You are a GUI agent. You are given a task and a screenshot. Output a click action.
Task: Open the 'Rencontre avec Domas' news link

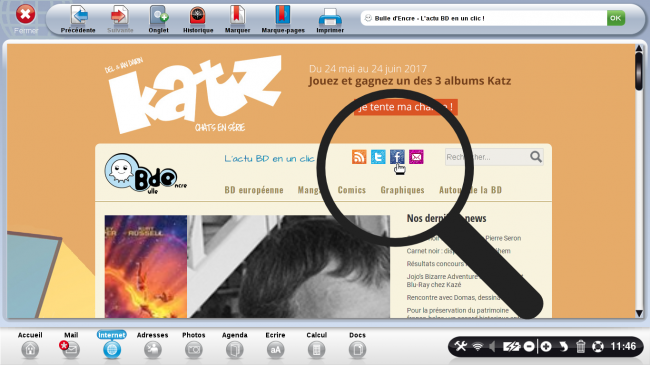(x=454, y=298)
